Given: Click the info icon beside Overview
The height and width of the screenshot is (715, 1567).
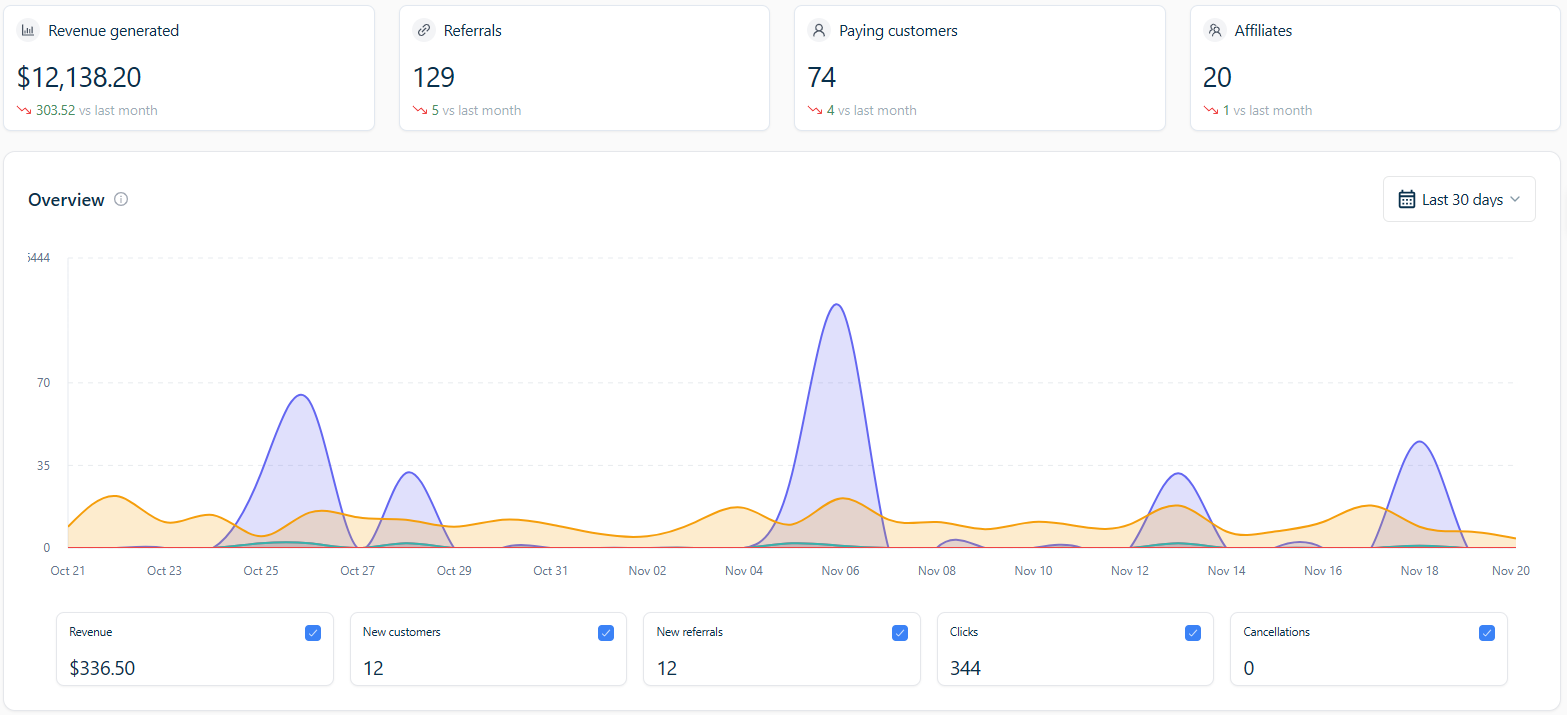Looking at the screenshot, I should (x=121, y=199).
